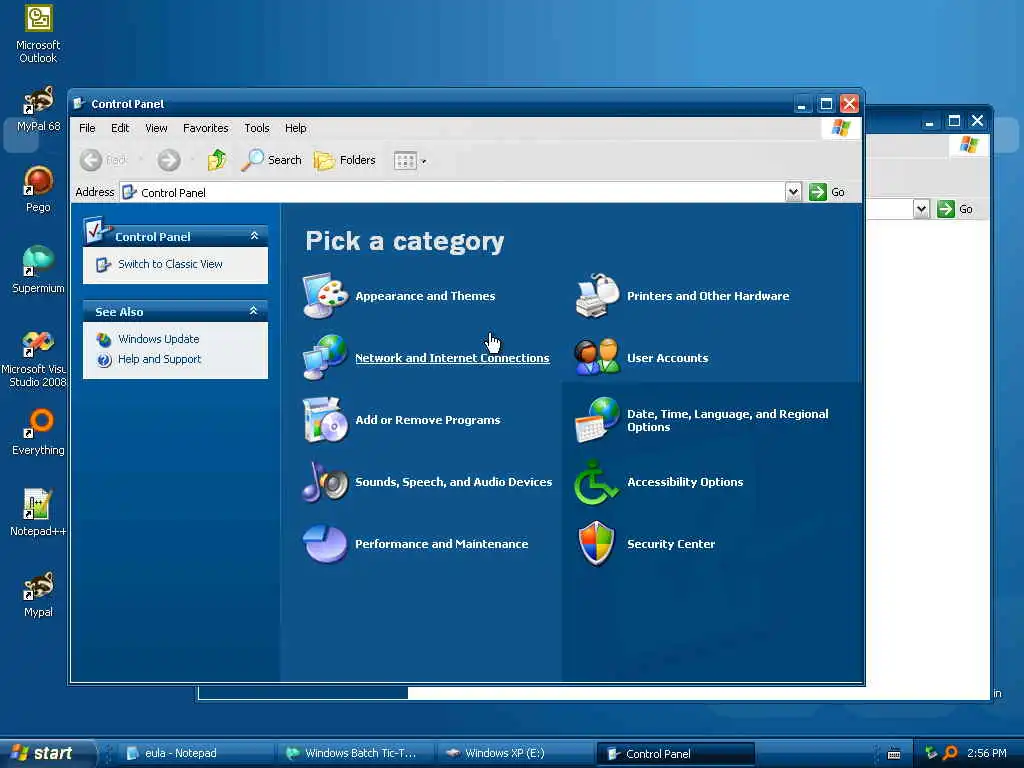Open Appearance and Themes category icon
Viewport: 1024px width, 768px height.
[x=325, y=296]
